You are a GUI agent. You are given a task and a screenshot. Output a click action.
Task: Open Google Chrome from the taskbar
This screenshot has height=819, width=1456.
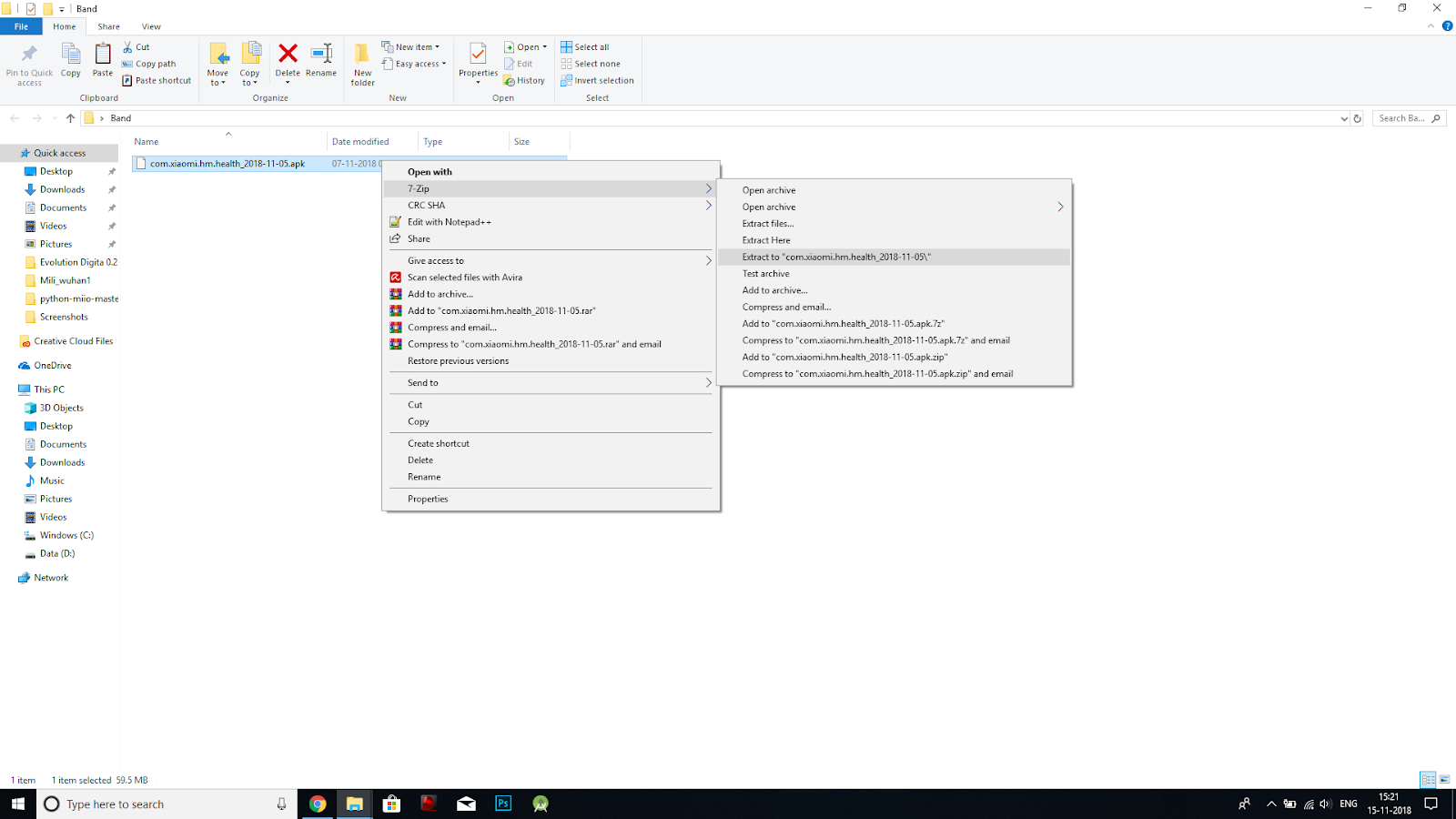coord(318,804)
